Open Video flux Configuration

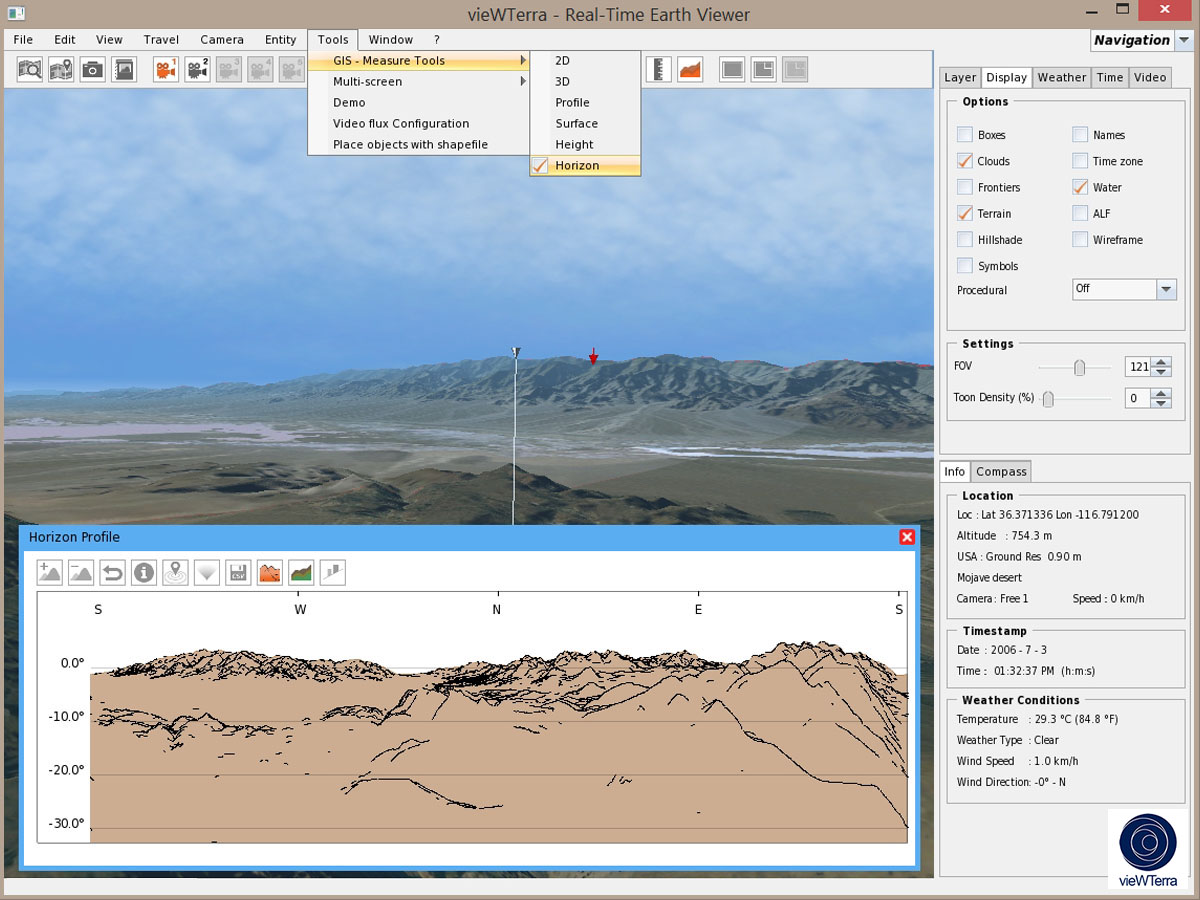click(x=419, y=124)
